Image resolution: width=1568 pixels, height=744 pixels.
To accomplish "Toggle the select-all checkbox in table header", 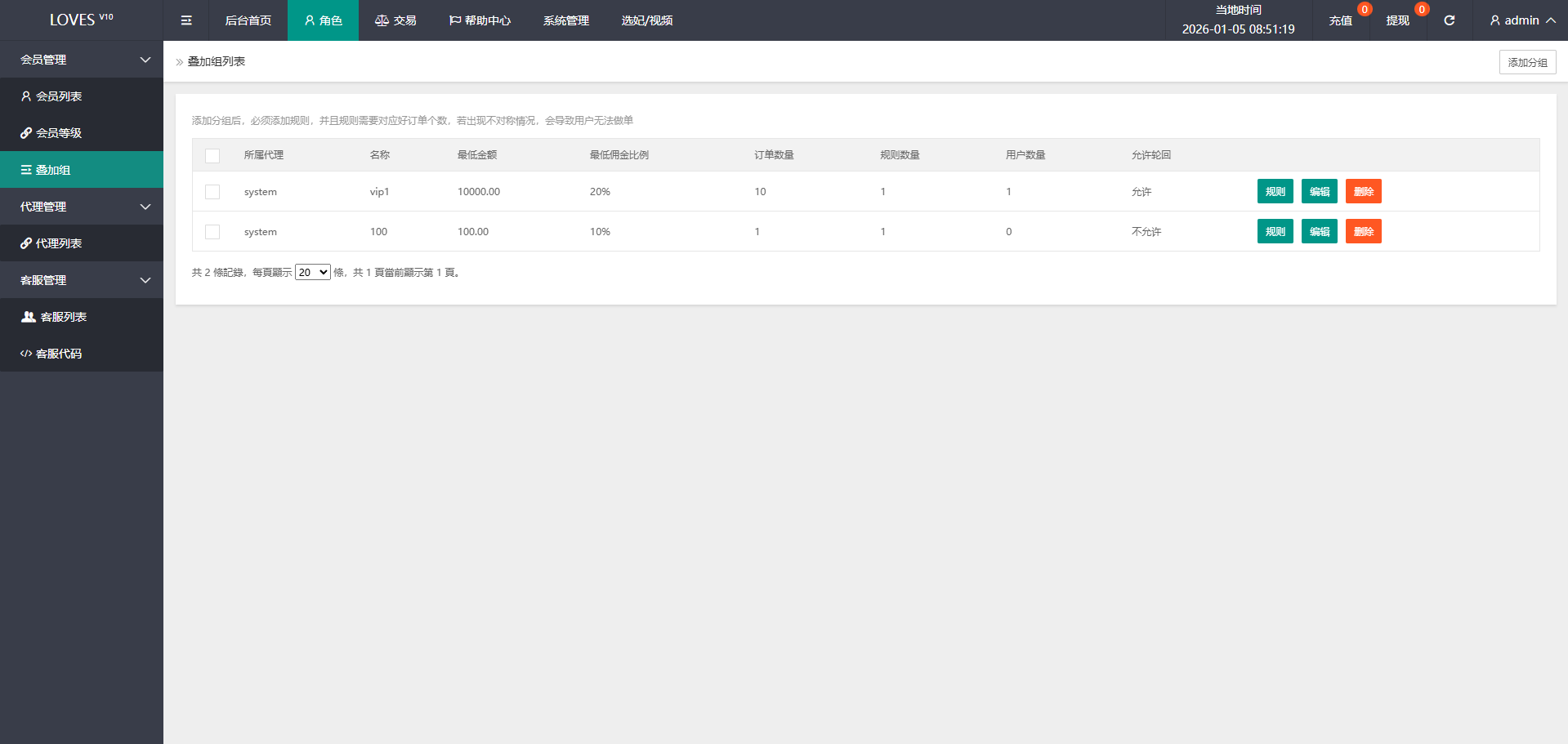I will point(212,155).
